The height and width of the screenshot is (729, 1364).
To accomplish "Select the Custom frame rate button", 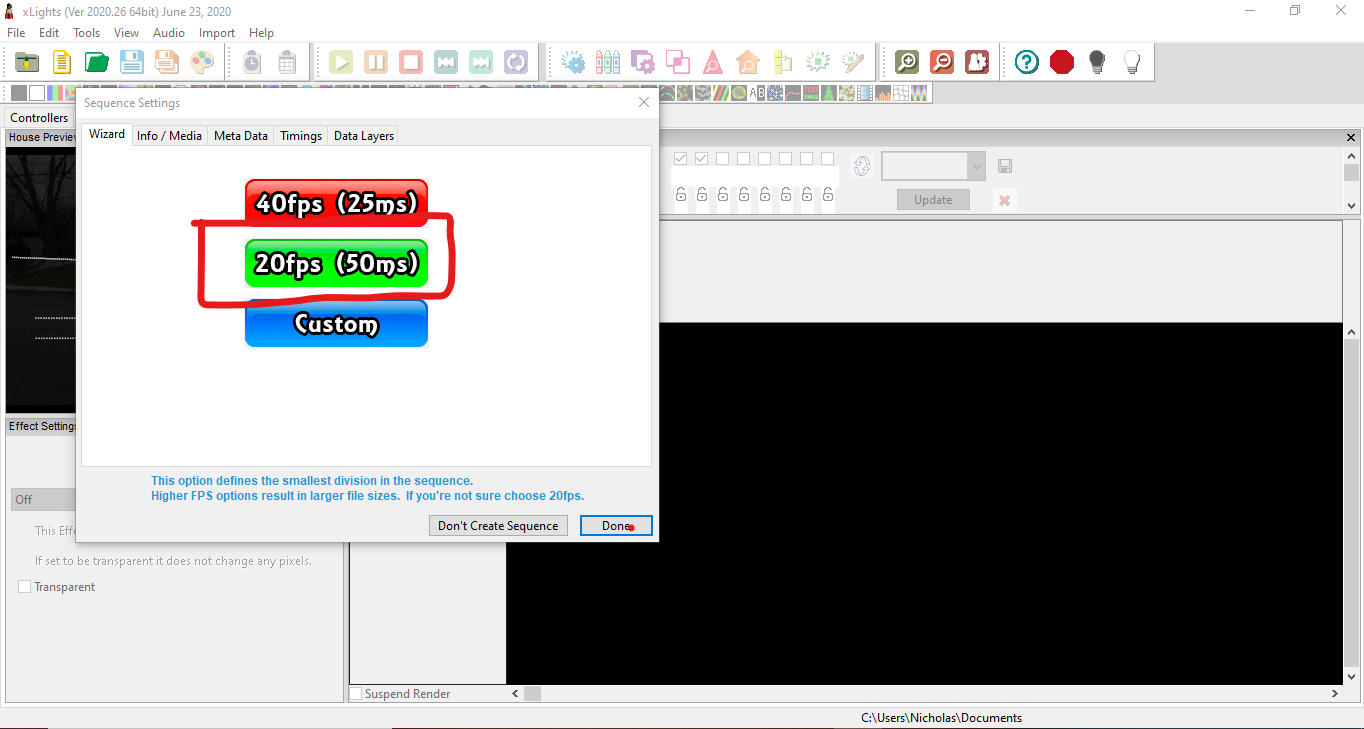I will 336,323.
